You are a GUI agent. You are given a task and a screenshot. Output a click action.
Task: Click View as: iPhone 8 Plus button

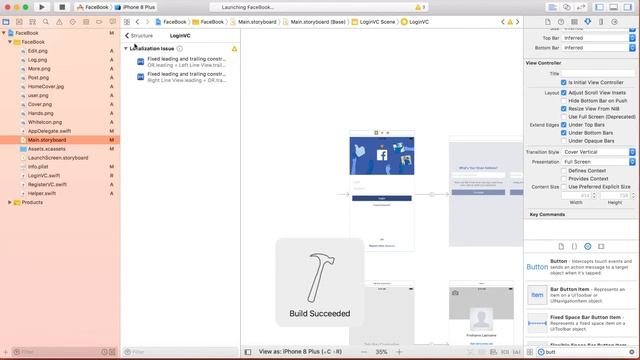point(300,351)
